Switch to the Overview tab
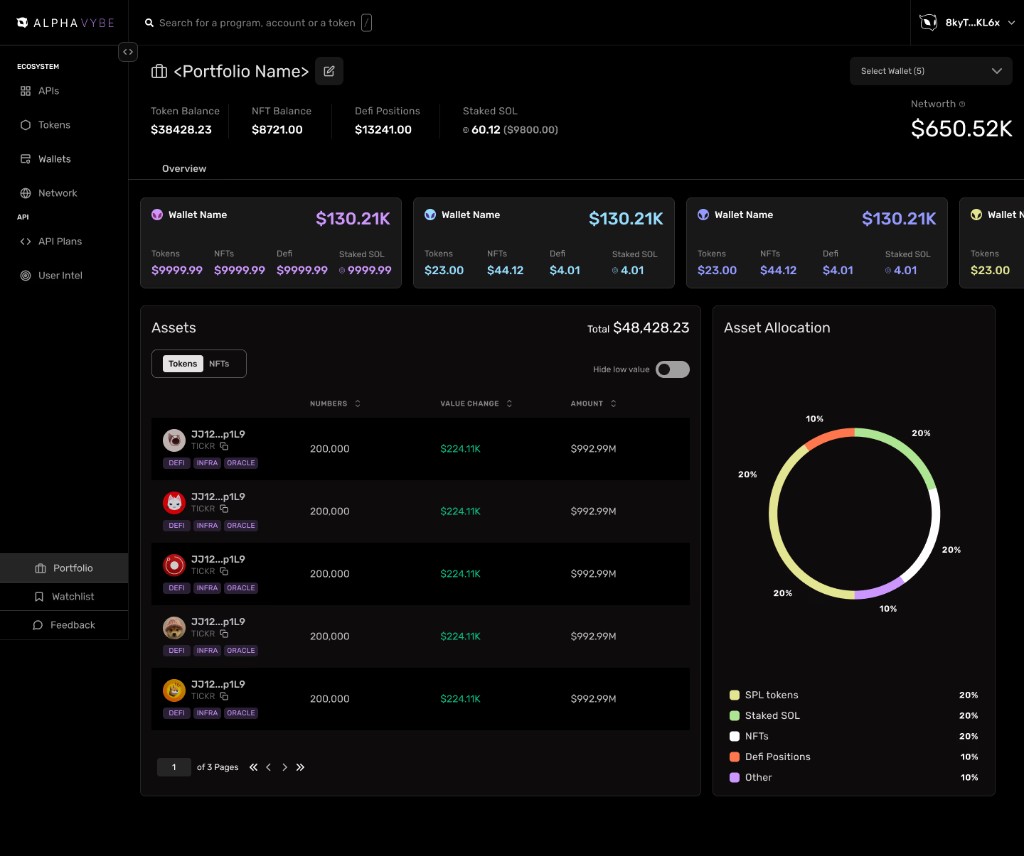 click(x=184, y=168)
